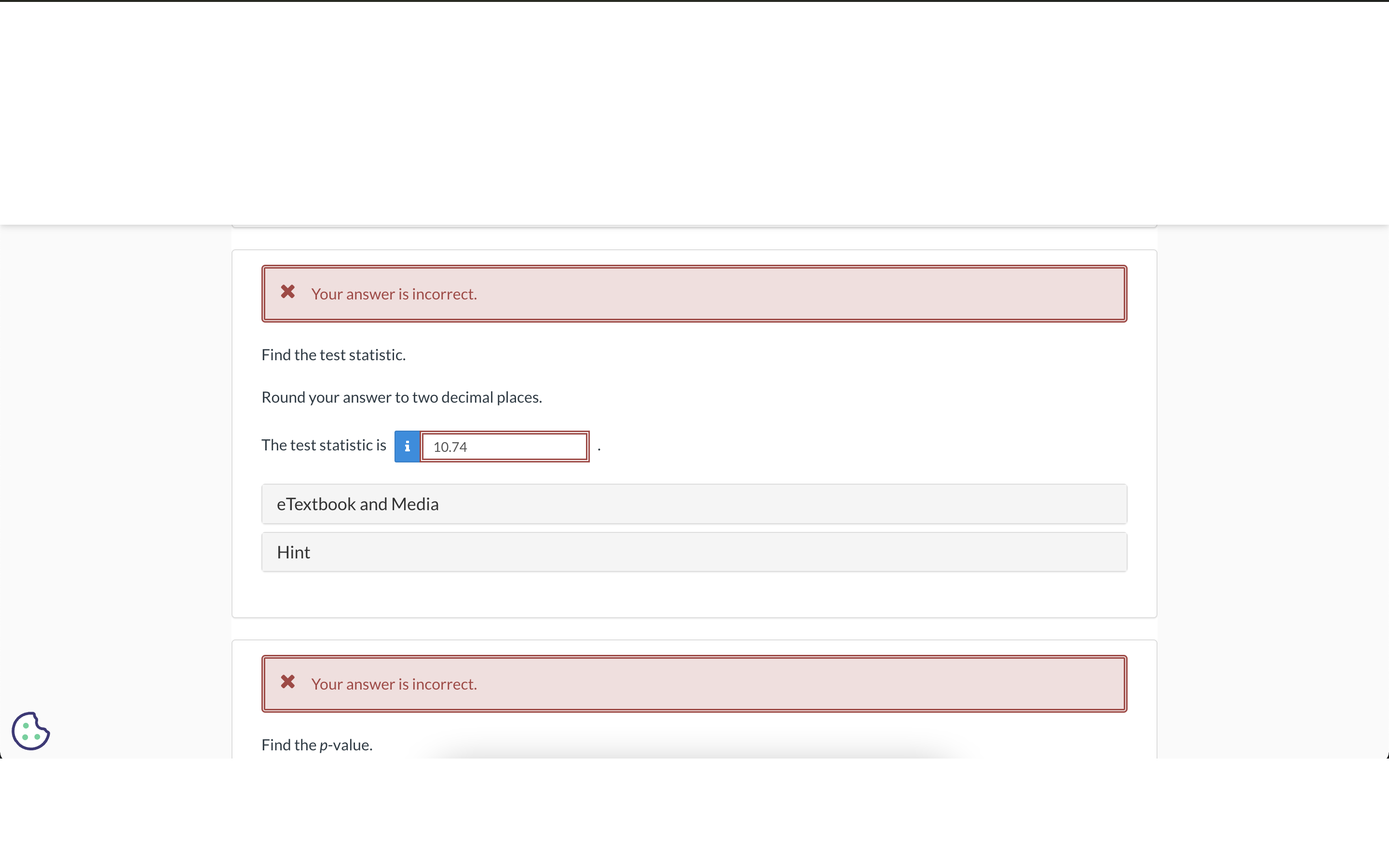Click the highlighted answer input to edit it

tap(504, 446)
